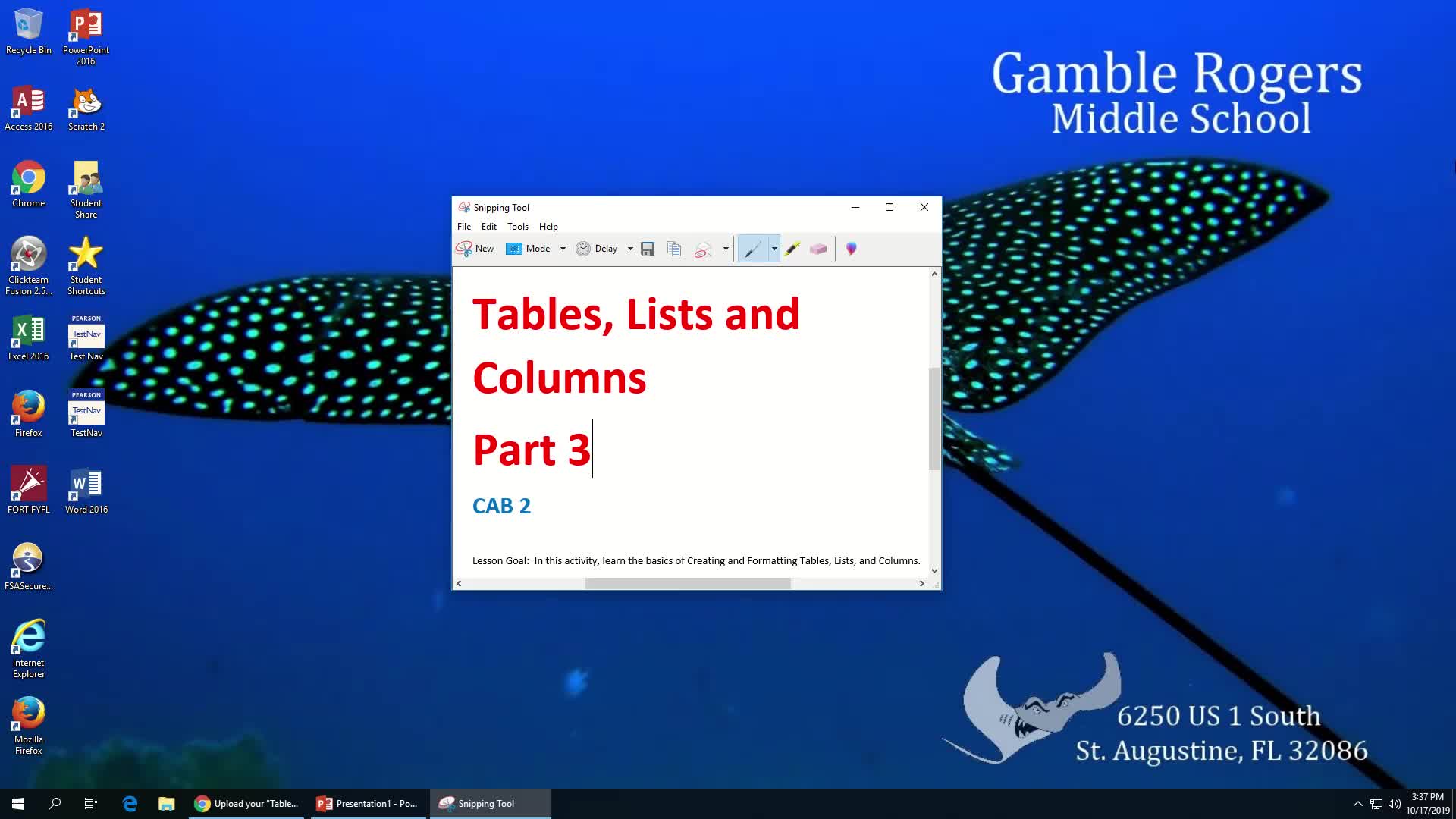
Task: Launch Edge from the taskbar
Action: pyautogui.click(x=130, y=804)
